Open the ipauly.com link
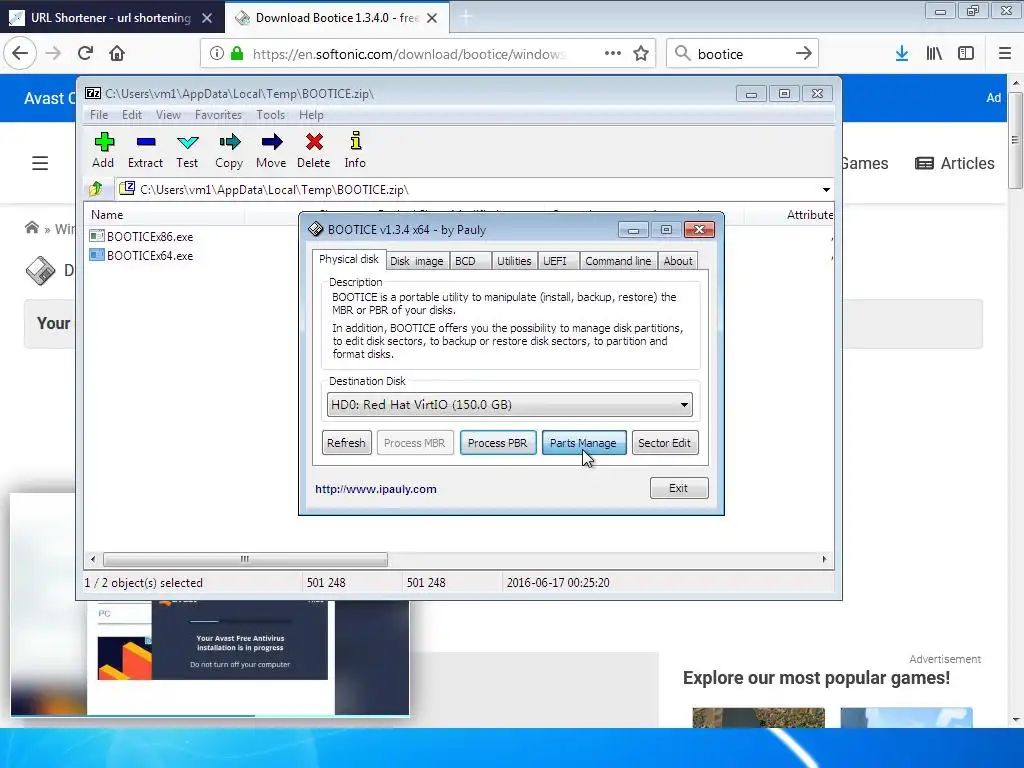The width and height of the screenshot is (1024, 768). (x=376, y=489)
